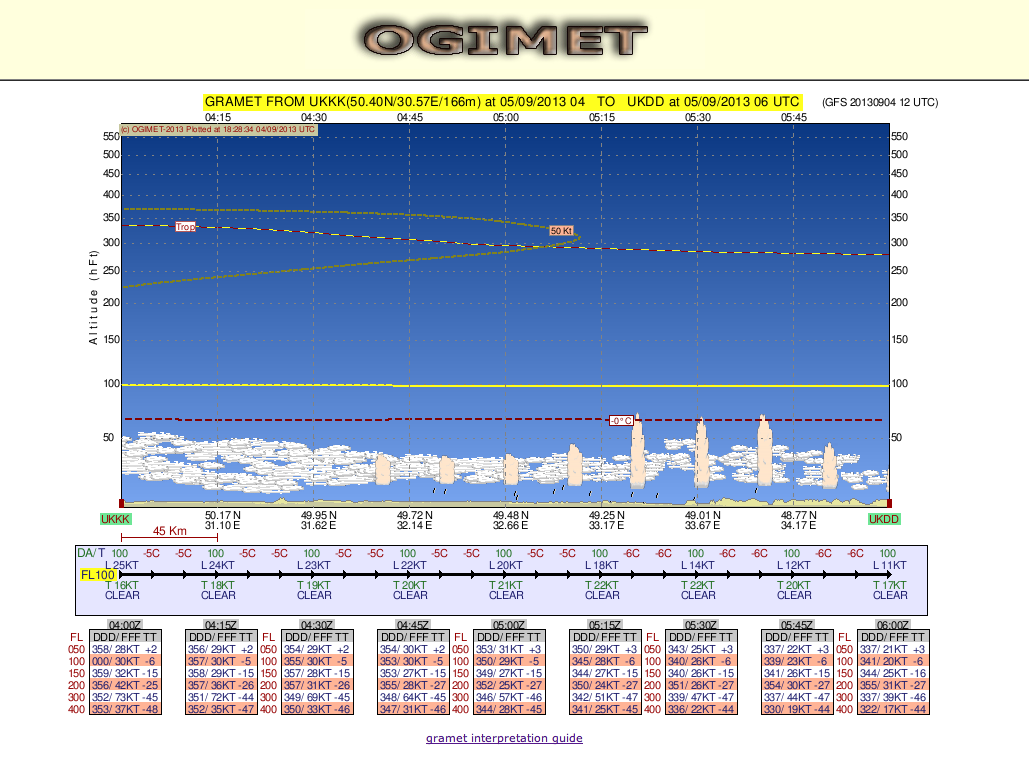The image size is (1029, 772).
Task: Click the red marker at the UKKK ground start
Action: pos(121,503)
